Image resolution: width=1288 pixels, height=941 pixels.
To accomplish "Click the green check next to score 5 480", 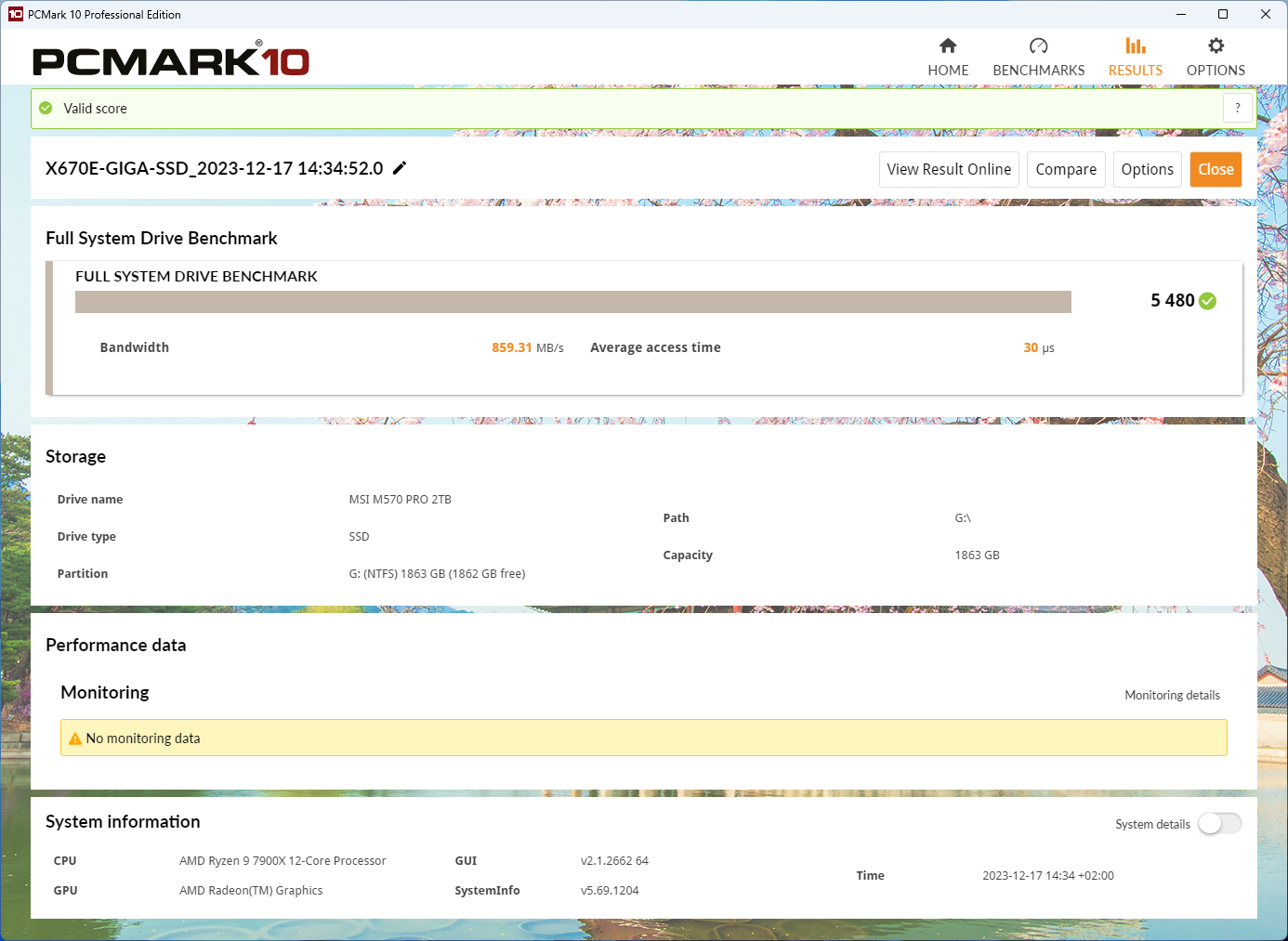I will (1207, 301).
